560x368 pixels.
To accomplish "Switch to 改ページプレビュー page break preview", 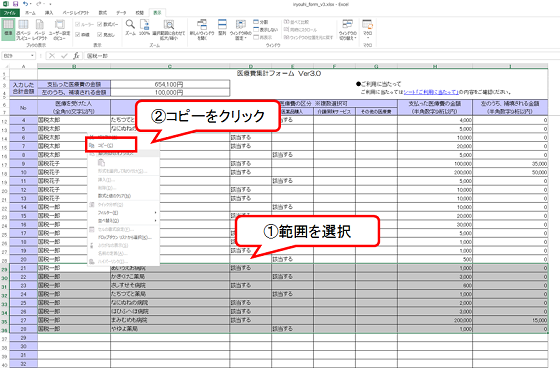I will [x=23, y=29].
